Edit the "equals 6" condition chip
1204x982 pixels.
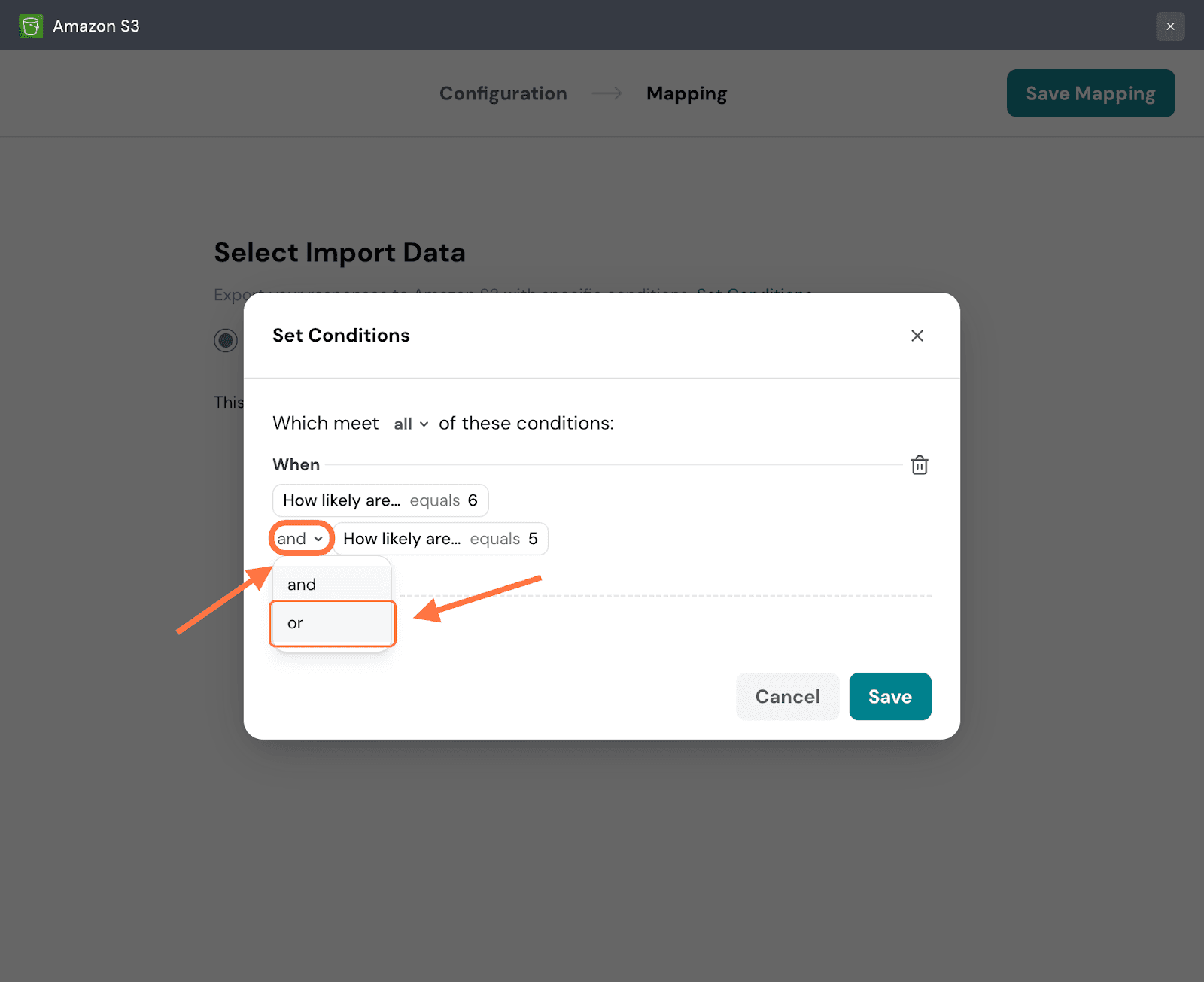[380, 500]
